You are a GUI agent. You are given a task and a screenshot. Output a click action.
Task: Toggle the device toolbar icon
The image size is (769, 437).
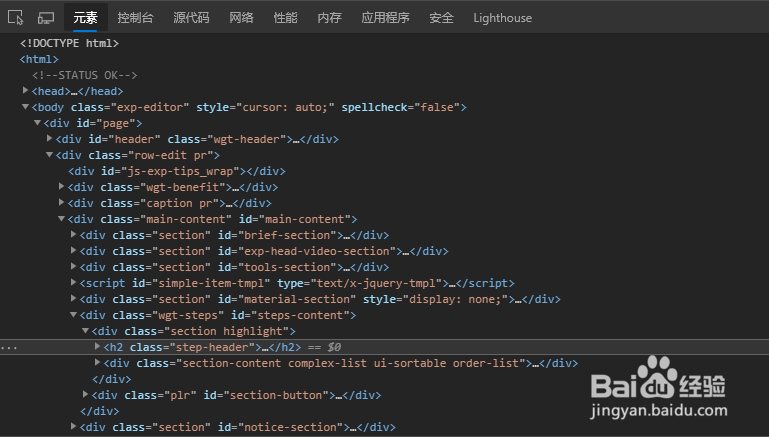[46, 18]
